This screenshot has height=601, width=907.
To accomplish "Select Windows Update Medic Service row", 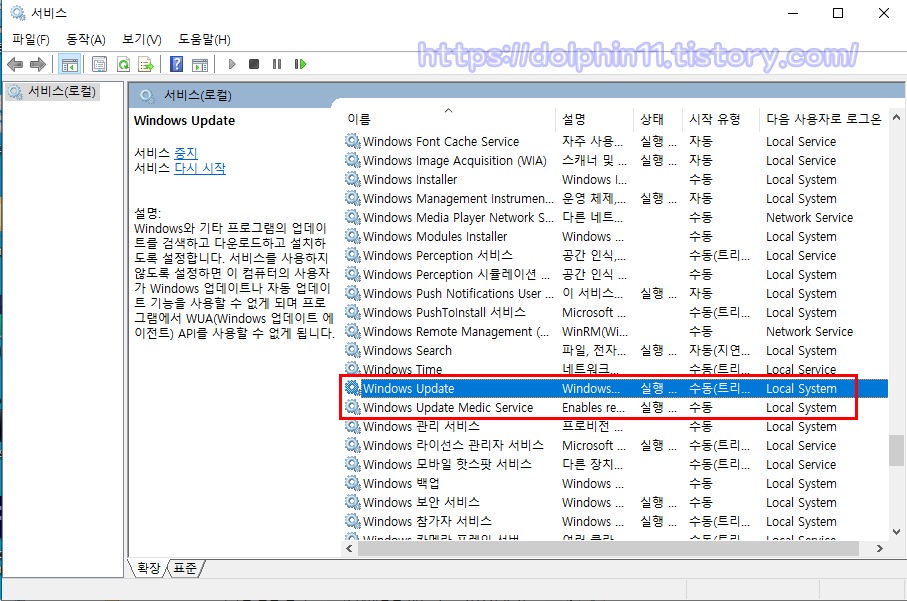I will pos(615,407).
